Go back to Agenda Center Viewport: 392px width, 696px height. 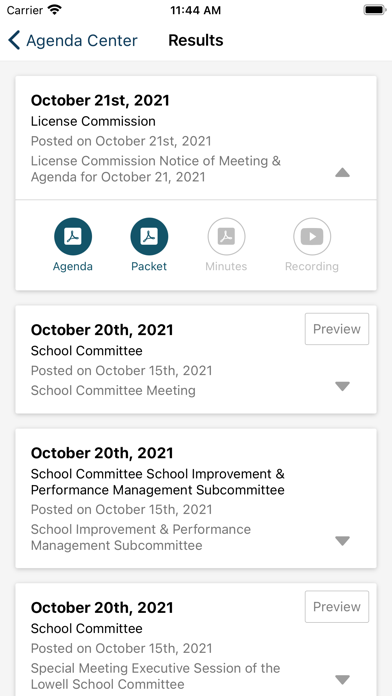coord(73,40)
